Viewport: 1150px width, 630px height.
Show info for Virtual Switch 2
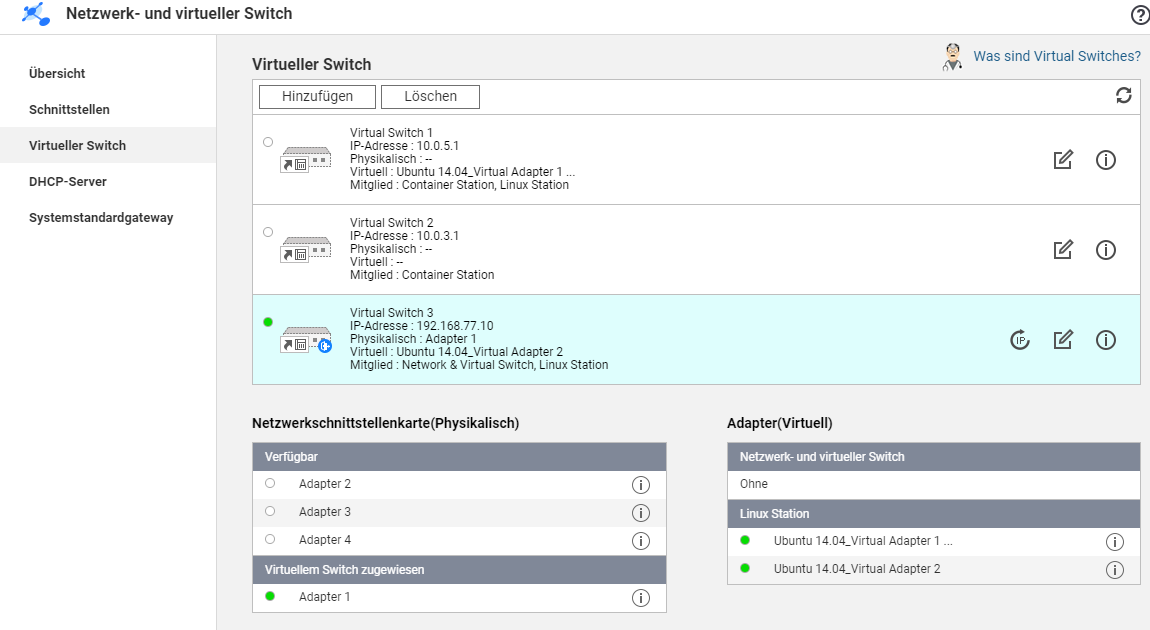1105,250
